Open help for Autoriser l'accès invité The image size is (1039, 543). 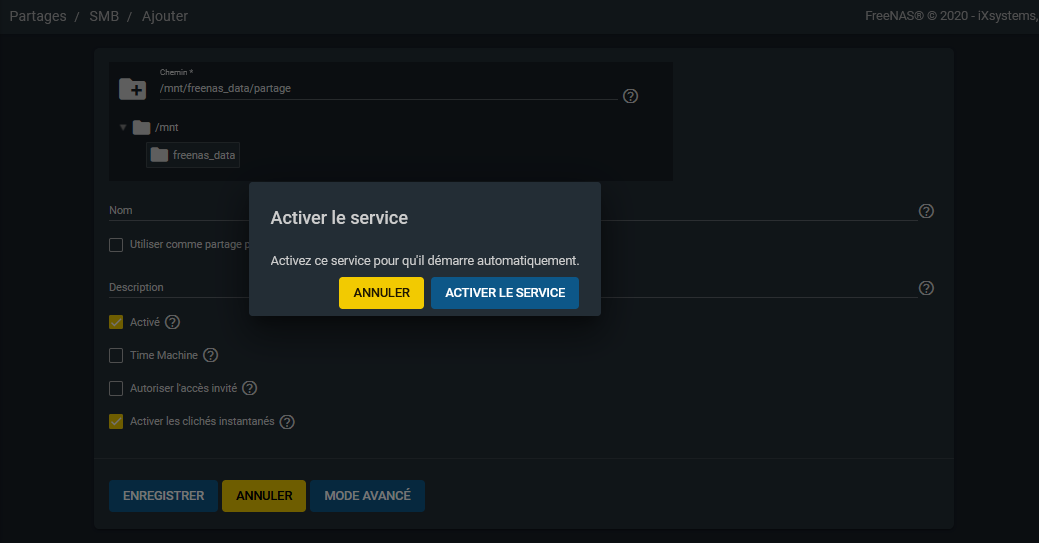(250, 388)
